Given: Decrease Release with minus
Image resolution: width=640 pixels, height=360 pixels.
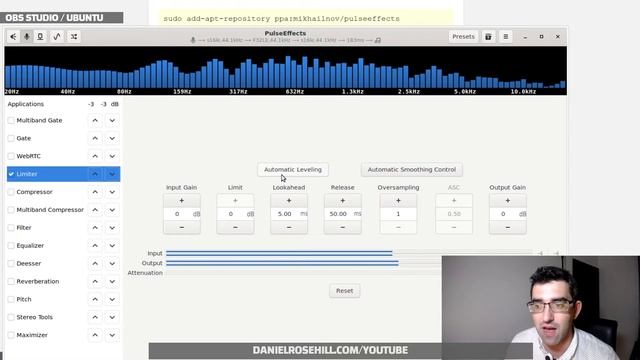Looking at the screenshot, I should 343,227.
